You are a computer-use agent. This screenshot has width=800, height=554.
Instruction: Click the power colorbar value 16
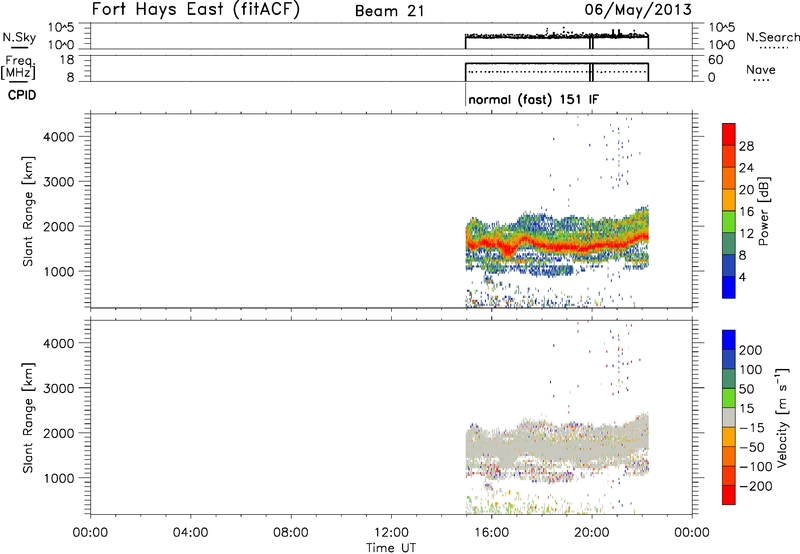[x=746, y=212]
